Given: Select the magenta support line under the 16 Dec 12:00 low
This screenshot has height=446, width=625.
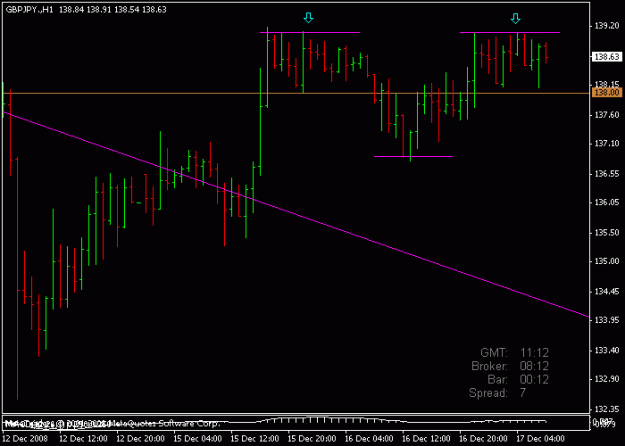Looking at the screenshot, I should point(413,156).
